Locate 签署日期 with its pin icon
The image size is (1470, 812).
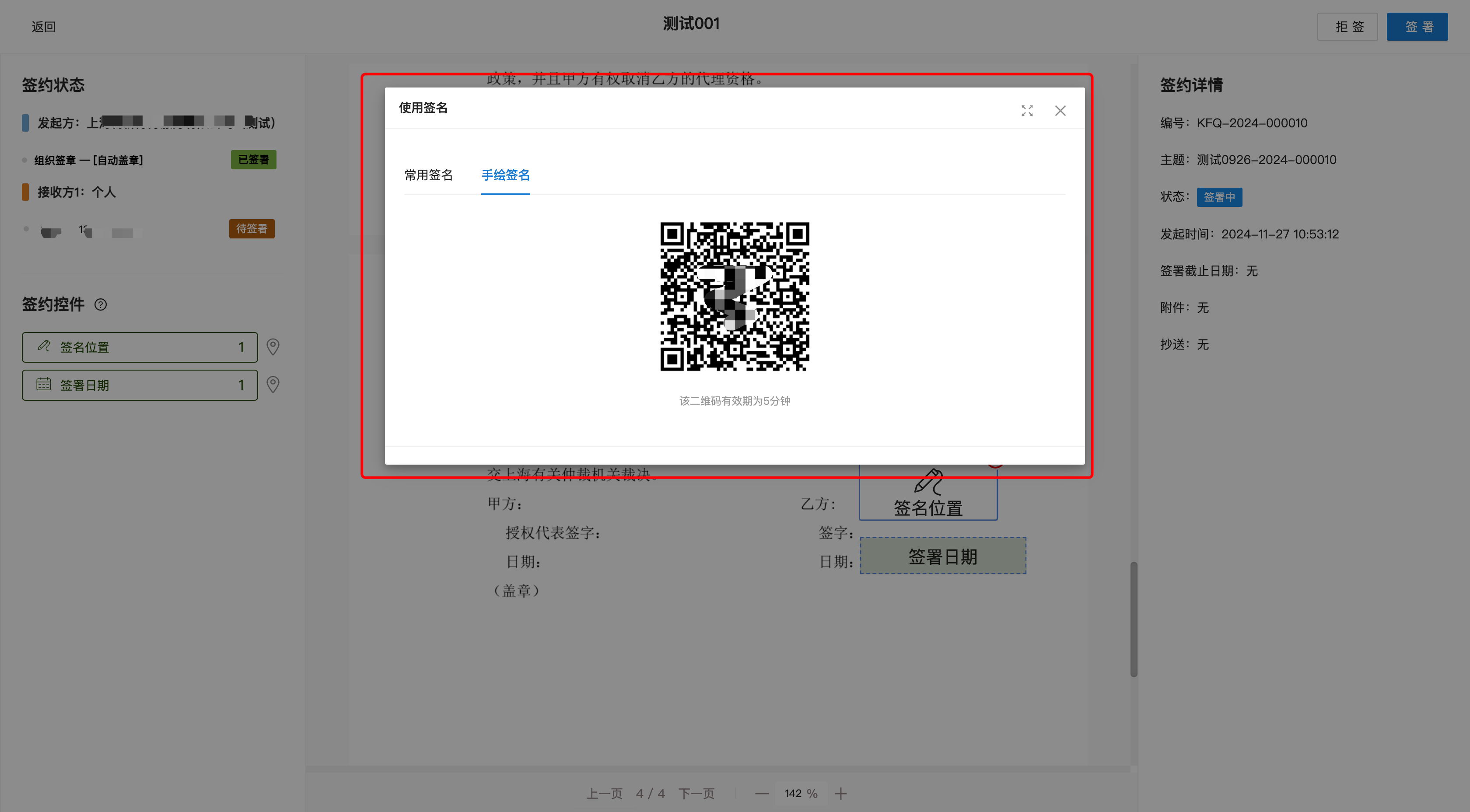273,385
